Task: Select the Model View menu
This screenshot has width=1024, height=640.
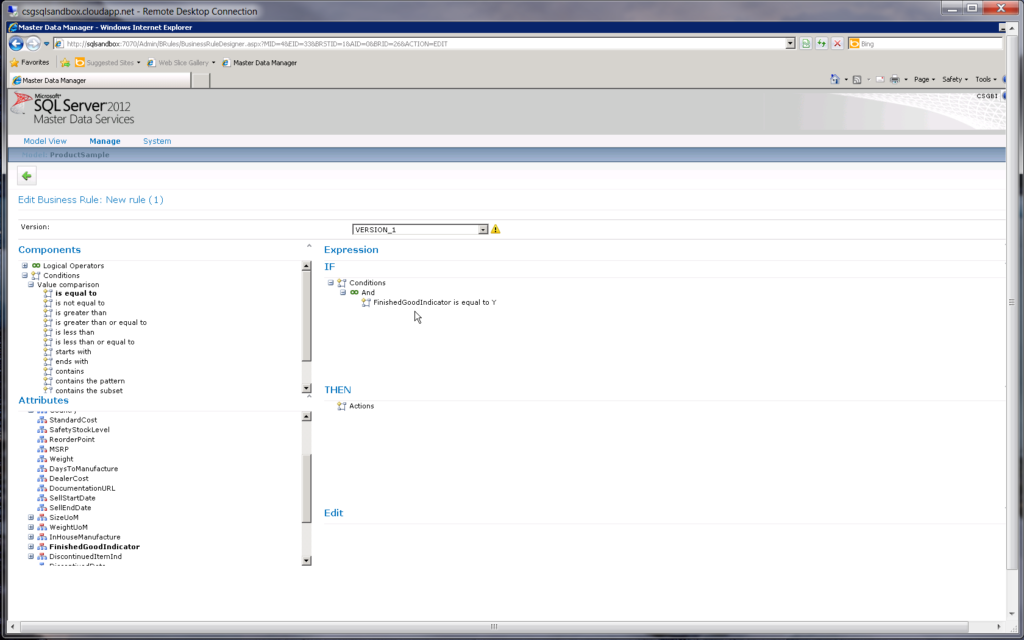Action: 44,140
